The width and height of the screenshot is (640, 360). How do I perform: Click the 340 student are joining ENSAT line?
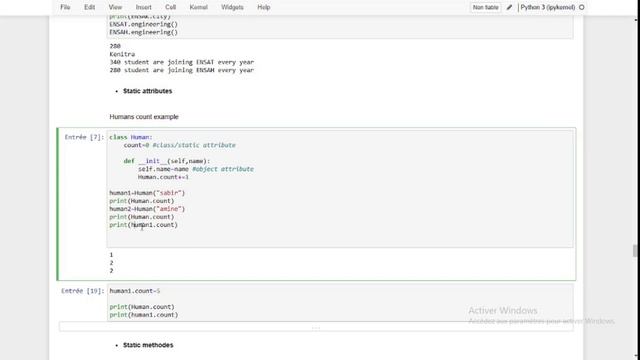click(x=182, y=62)
